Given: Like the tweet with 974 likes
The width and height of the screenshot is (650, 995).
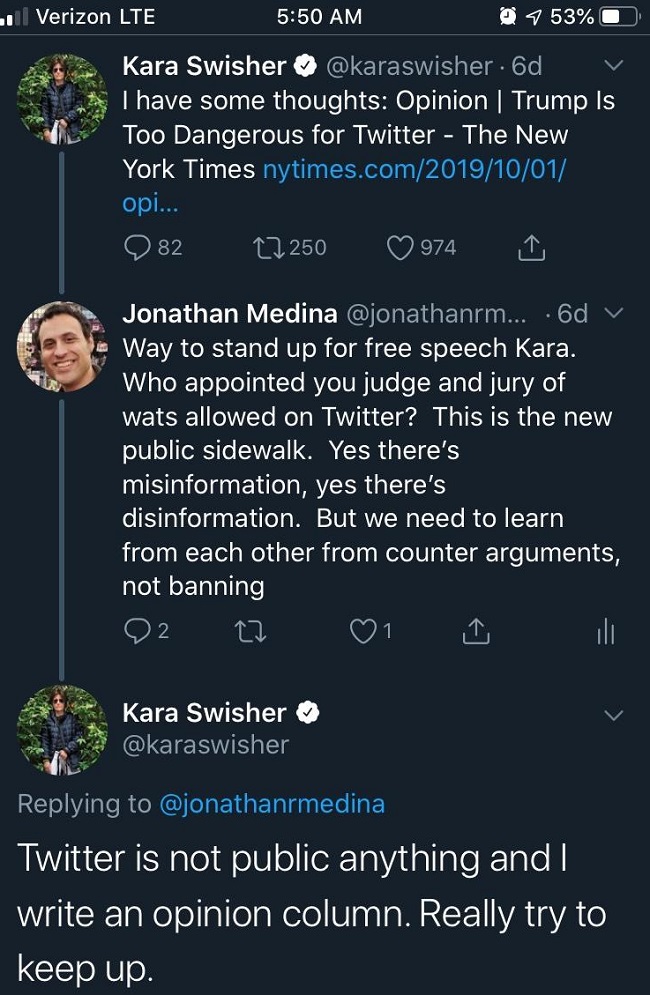Looking at the screenshot, I should click(400, 247).
